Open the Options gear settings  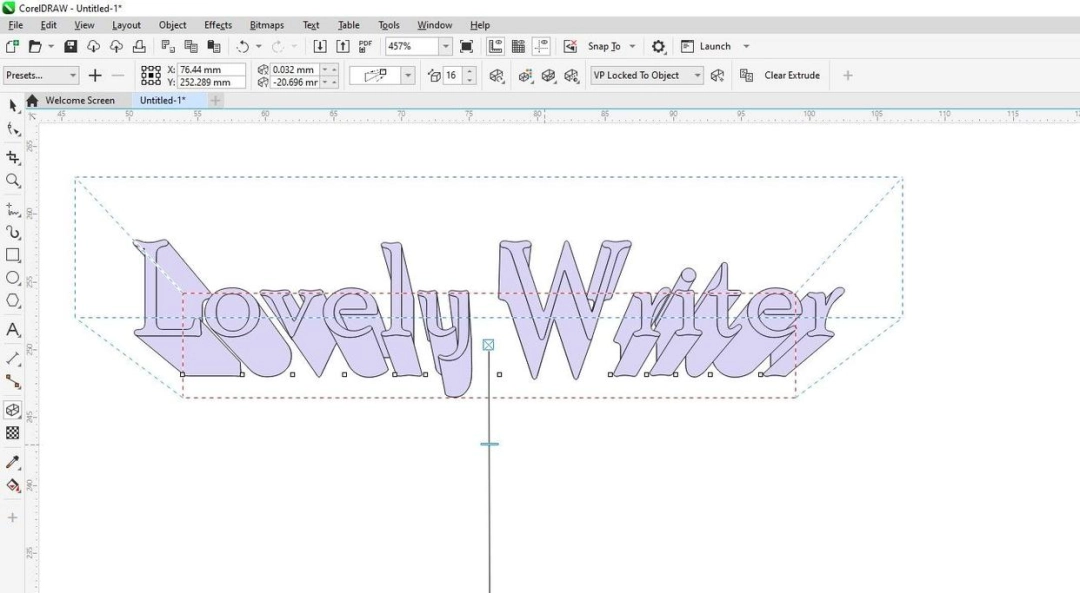pyautogui.click(x=658, y=46)
